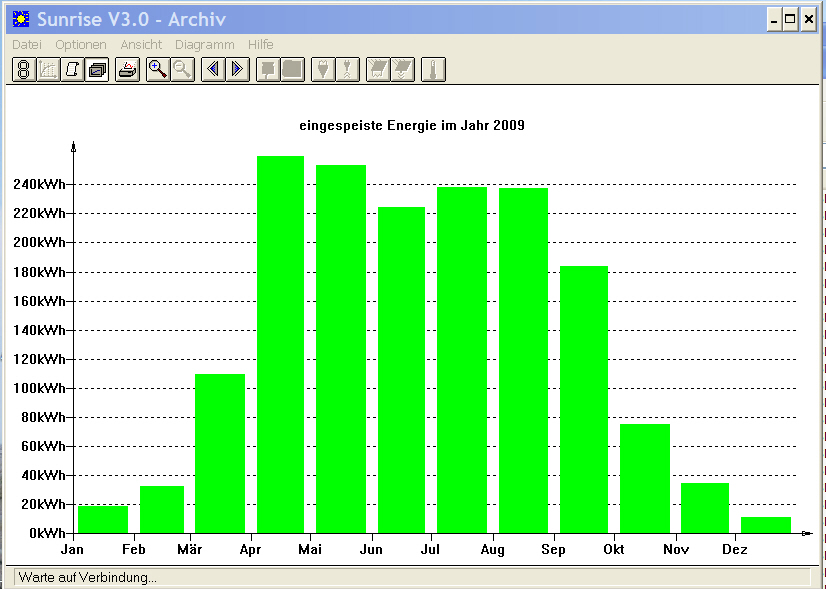Zoom in with the plus magnifier icon

158,70
